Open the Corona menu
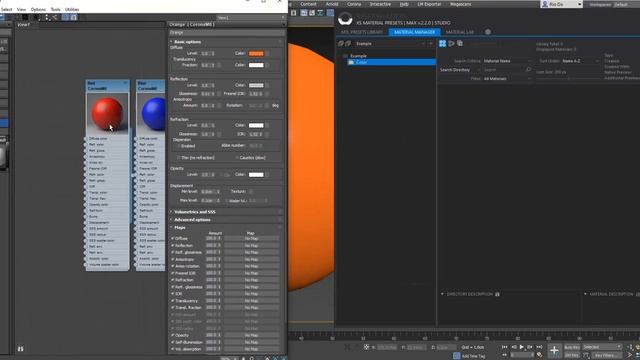This screenshot has height=360, width=640. [354, 4]
